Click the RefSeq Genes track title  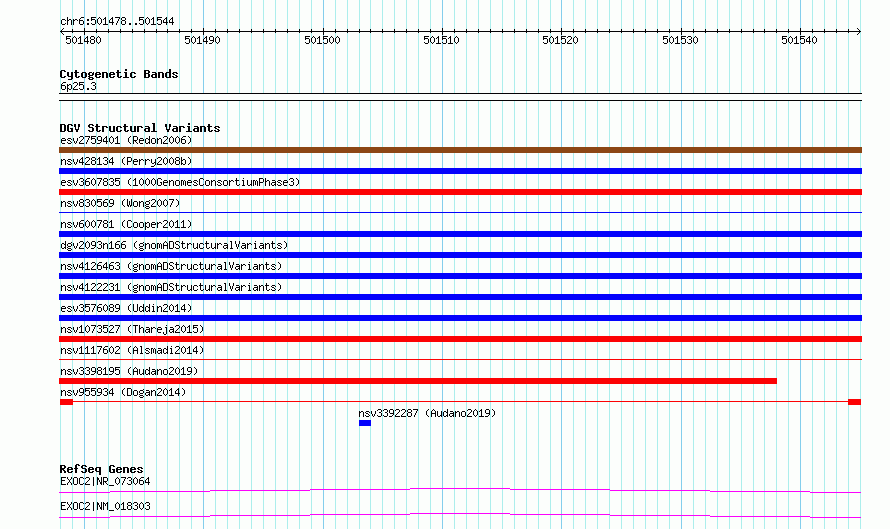pyautogui.click(x=101, y=469)
